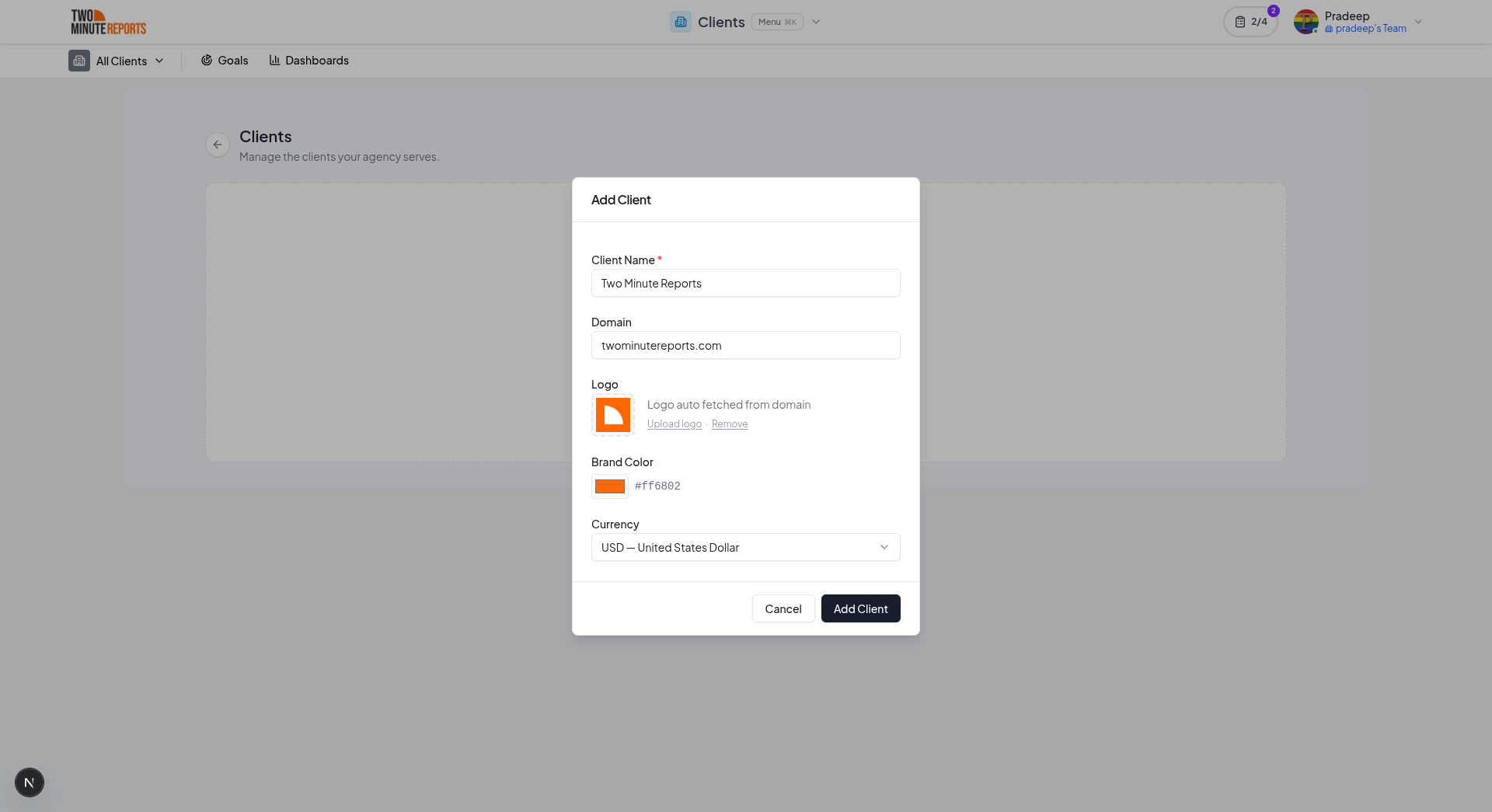Click the back arrow beside Clients heading
Viewport: 1492px width, 812px height.
[x=218, y=145]
